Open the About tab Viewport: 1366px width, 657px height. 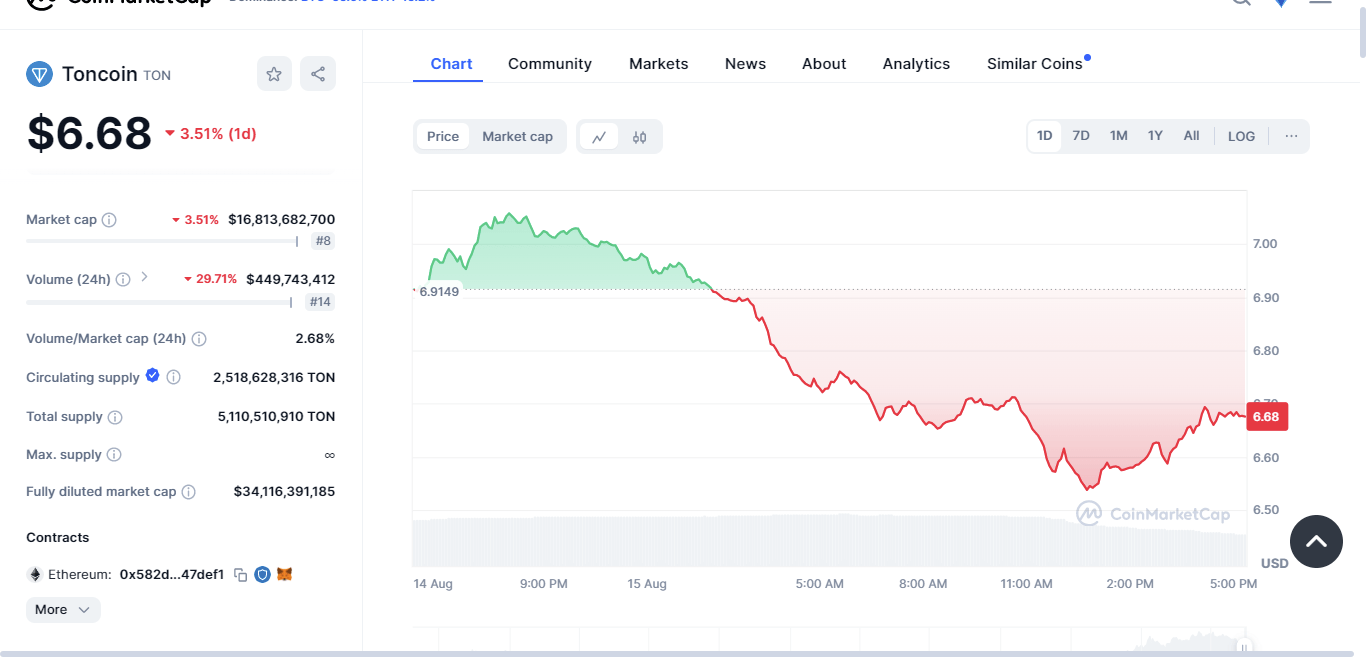click(x=824, y=64)
